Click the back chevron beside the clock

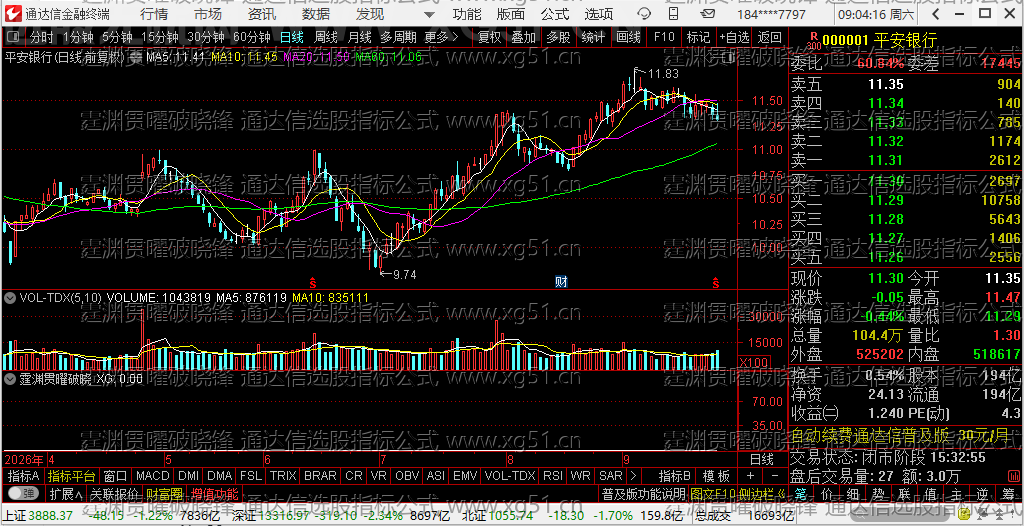[x=936, y=14]
